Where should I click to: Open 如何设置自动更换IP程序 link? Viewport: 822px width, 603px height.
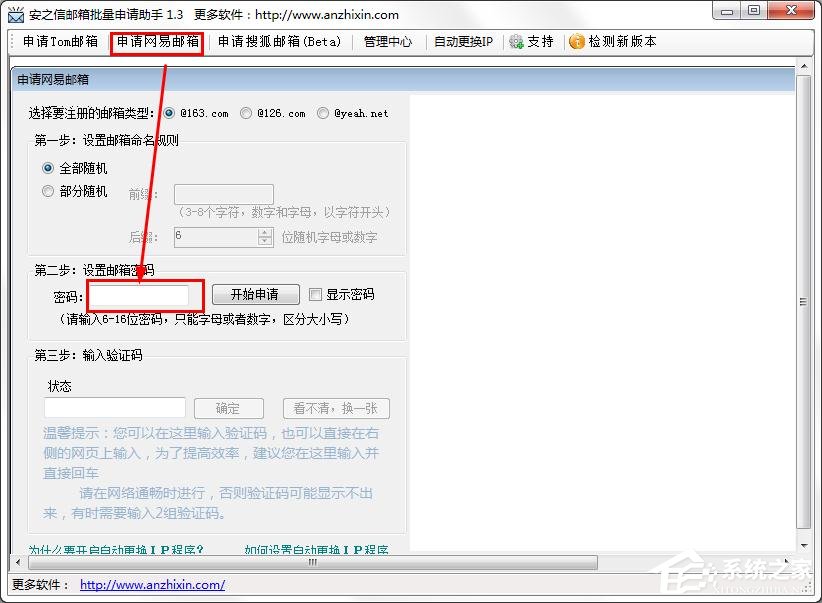point(317,549)
